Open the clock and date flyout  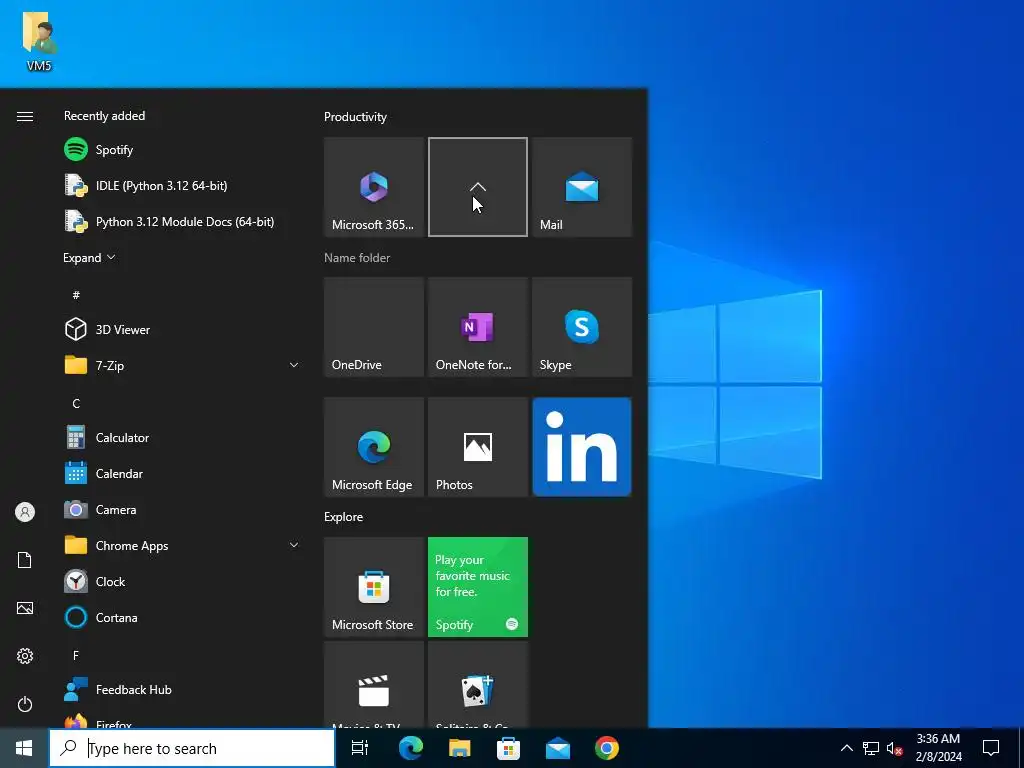pos(938,748)
